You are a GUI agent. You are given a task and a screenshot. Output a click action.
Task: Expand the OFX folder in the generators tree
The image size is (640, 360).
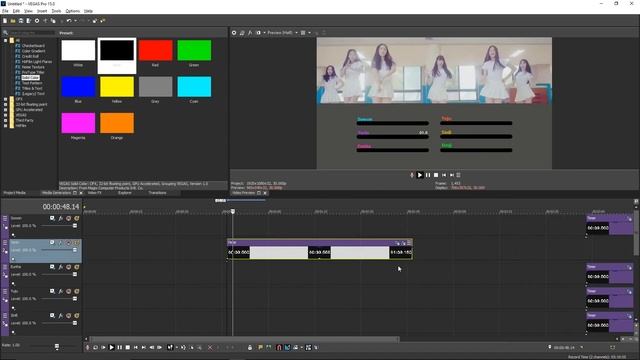pyautogui.click(x=5, y=99)
